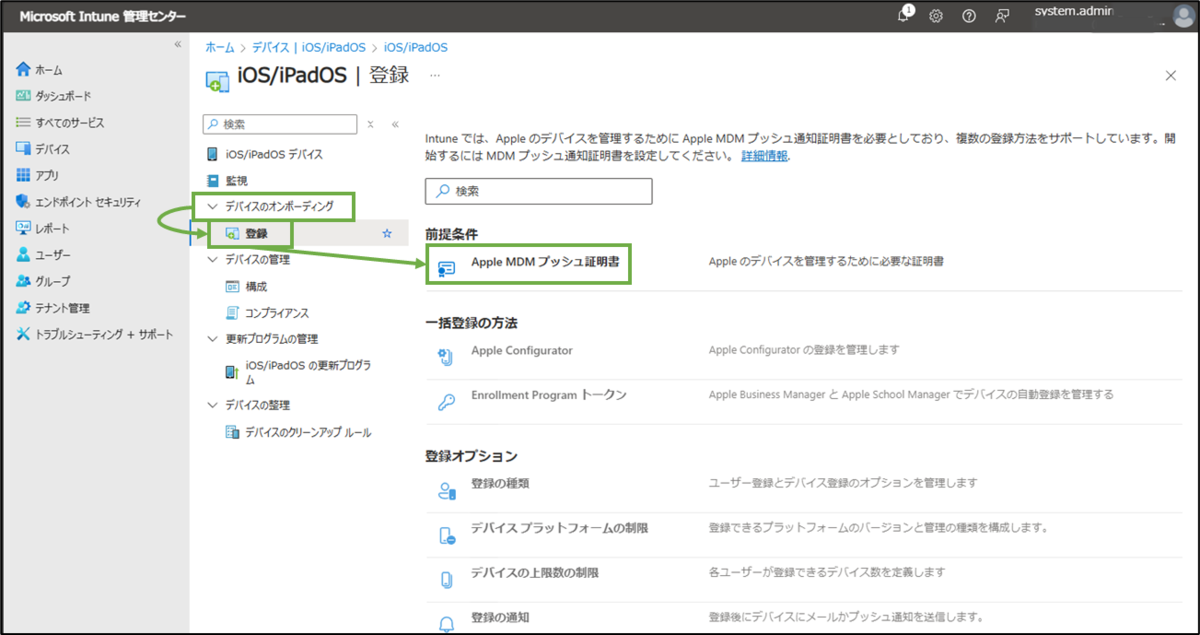Open the settings gear icon

click(x=936, y=16)
